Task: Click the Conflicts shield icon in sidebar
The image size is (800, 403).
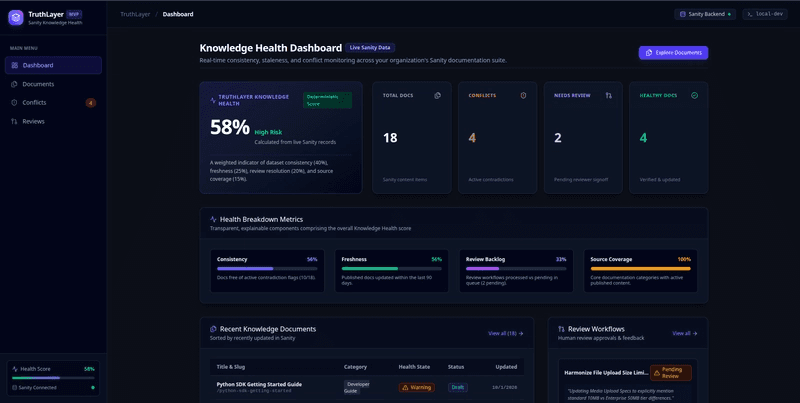Action: [x=14, y=103]
